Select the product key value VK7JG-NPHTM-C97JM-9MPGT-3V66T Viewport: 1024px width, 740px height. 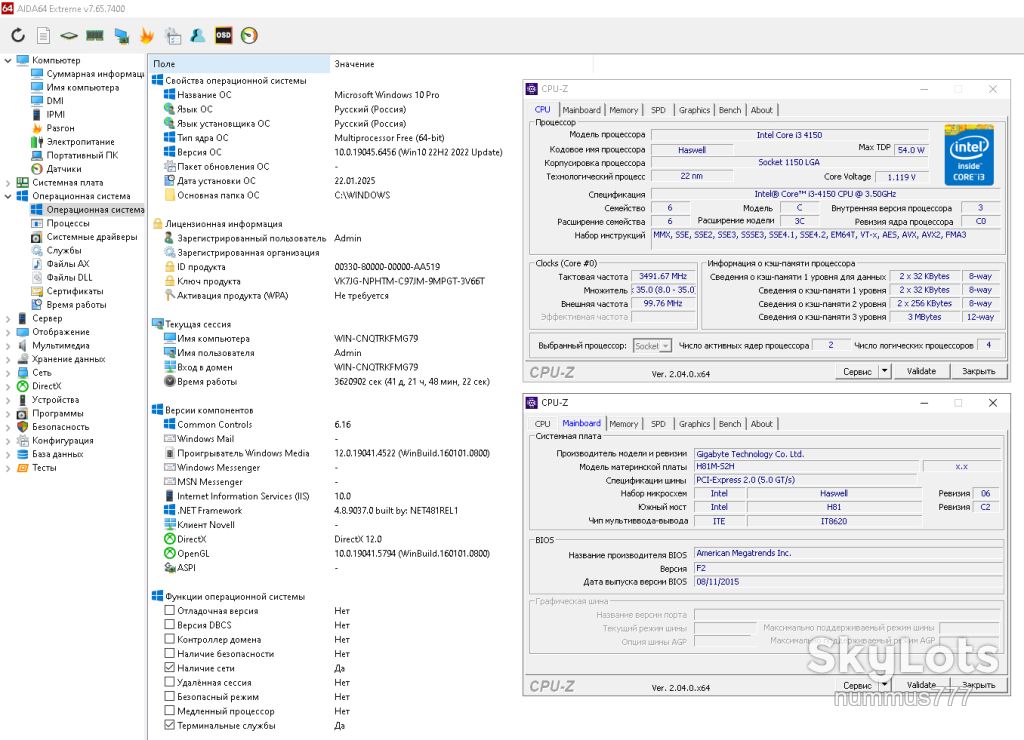click(409, 282)
